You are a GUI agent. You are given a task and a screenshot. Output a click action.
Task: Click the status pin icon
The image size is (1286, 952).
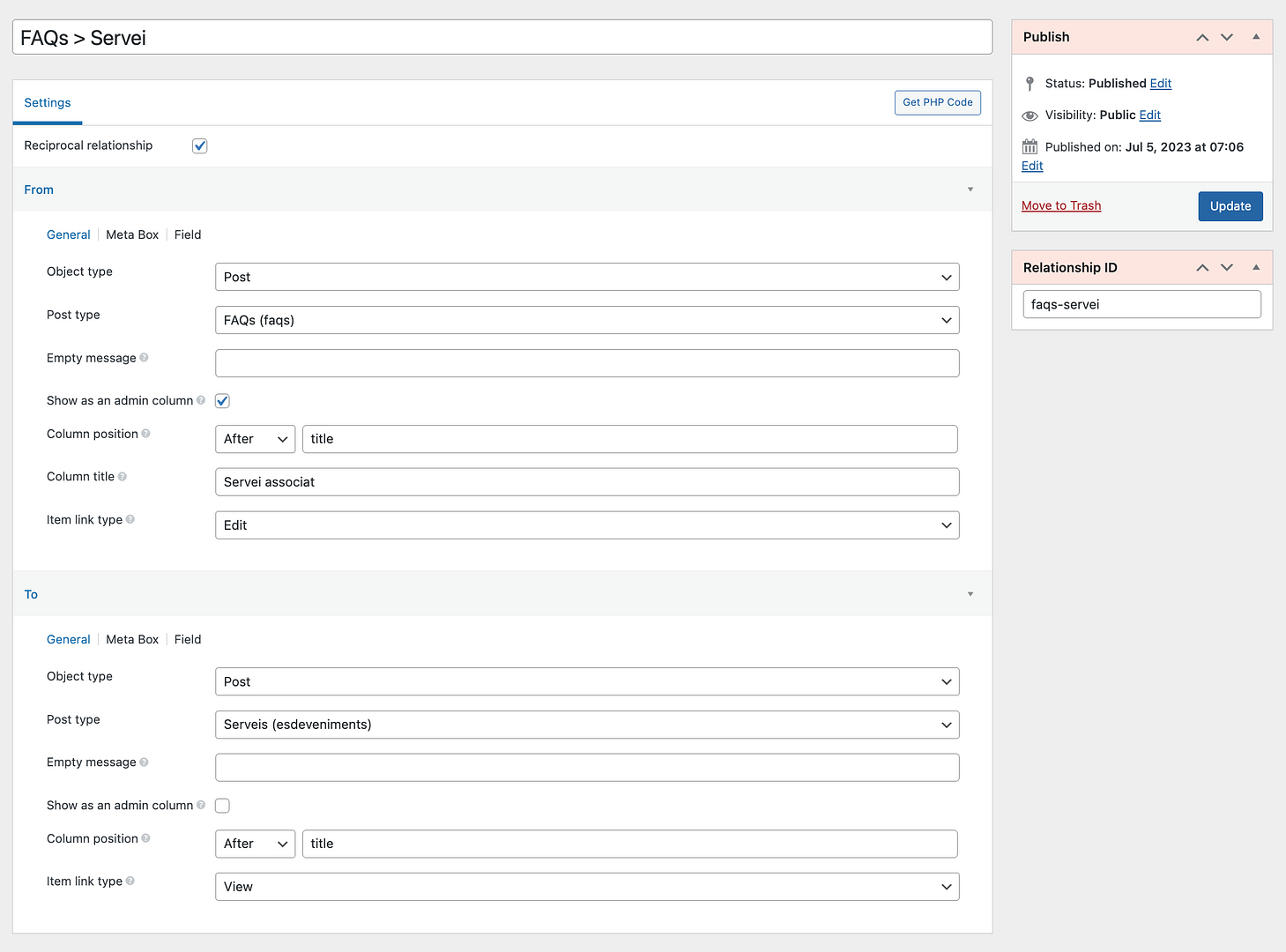coord(1030,84)
